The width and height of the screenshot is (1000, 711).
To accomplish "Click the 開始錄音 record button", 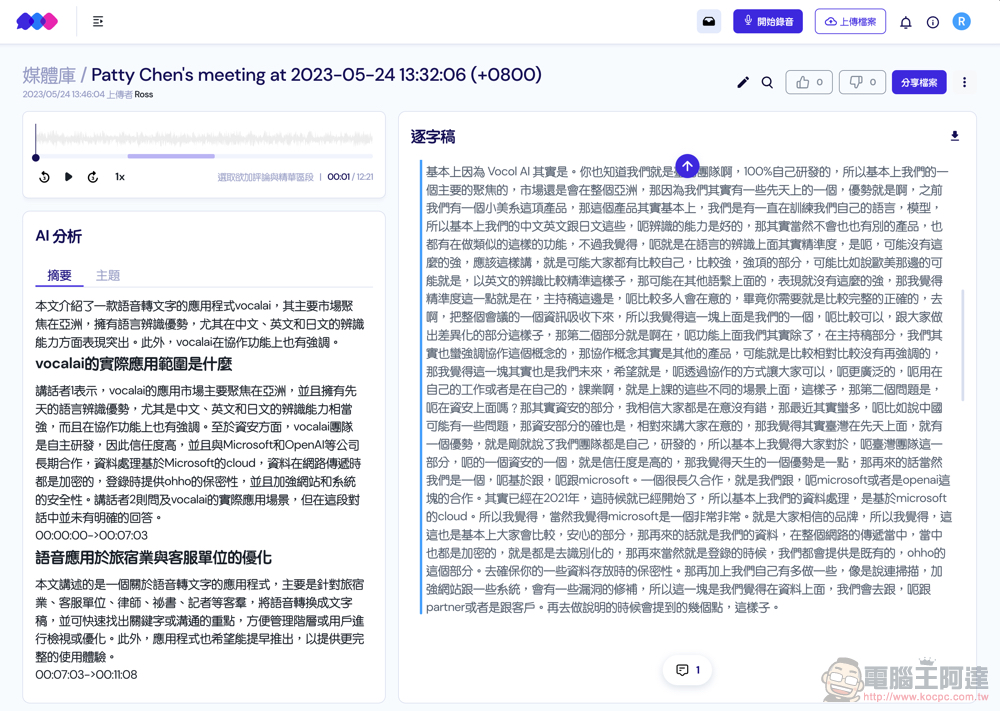I will 767,21.
